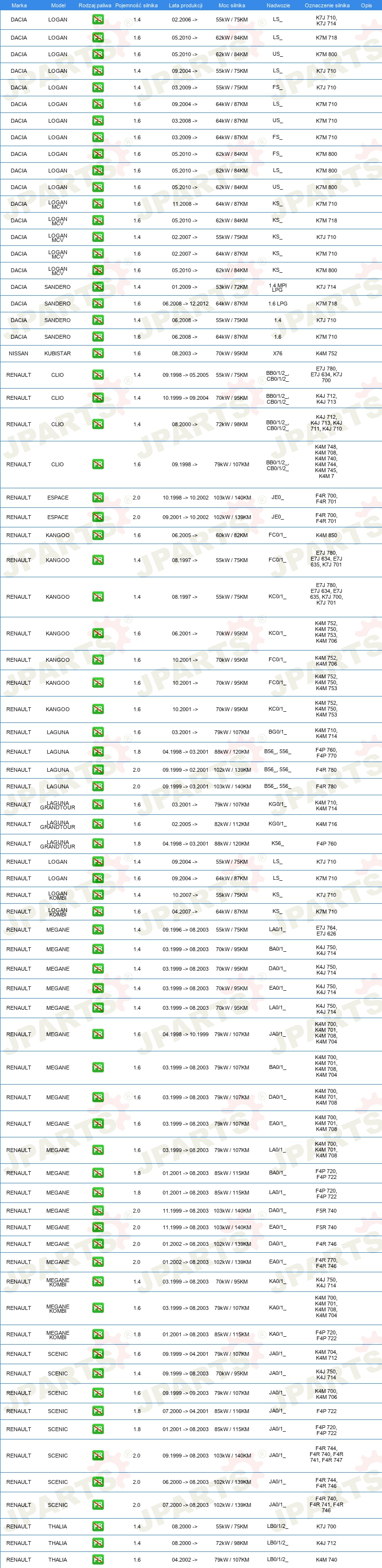Select fuel icon in Sandero 1.6 LPG row
The height and width of the screenshot is (1568, 382).
click(97, 303)
